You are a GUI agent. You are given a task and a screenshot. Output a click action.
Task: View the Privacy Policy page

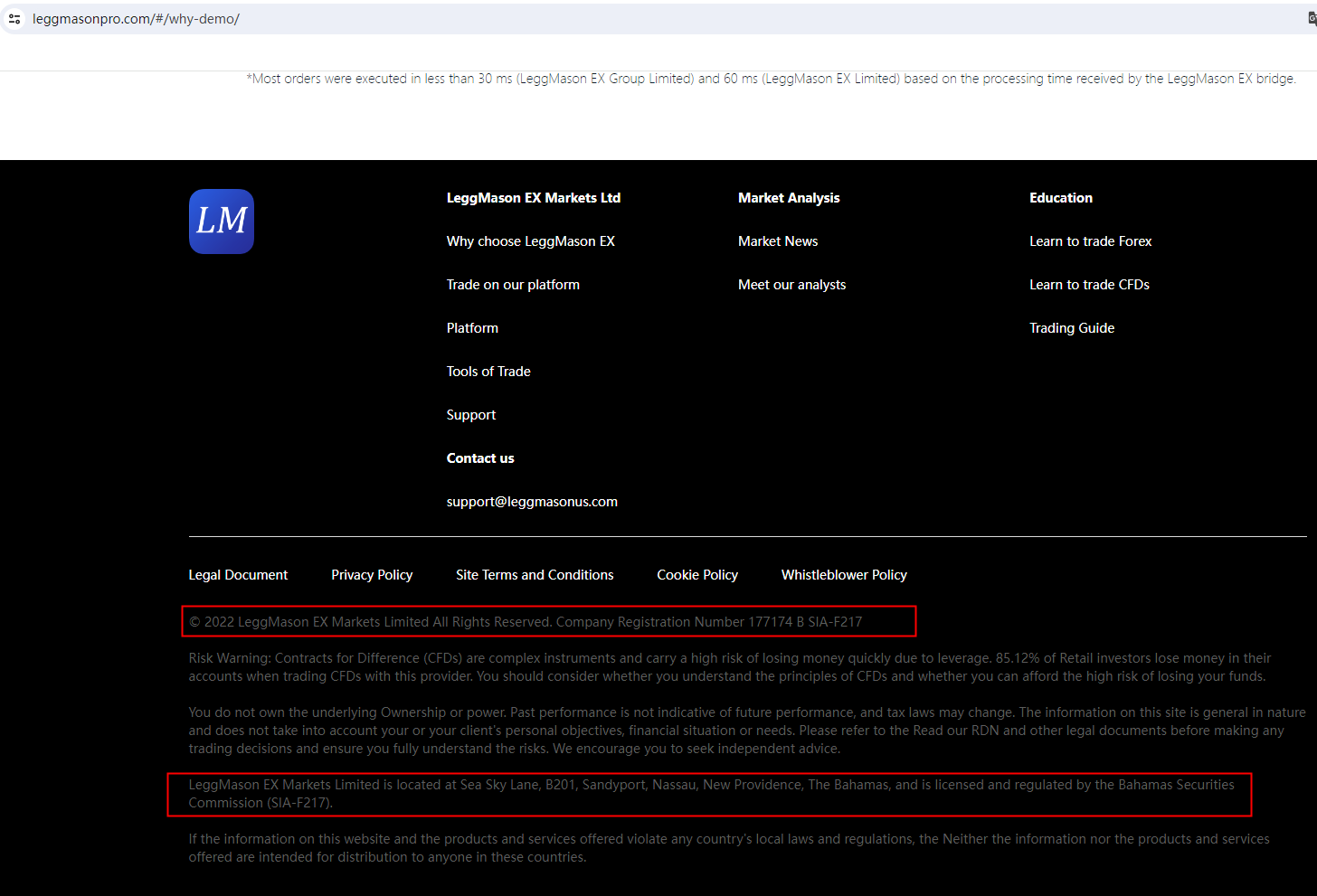pos(372,575)
